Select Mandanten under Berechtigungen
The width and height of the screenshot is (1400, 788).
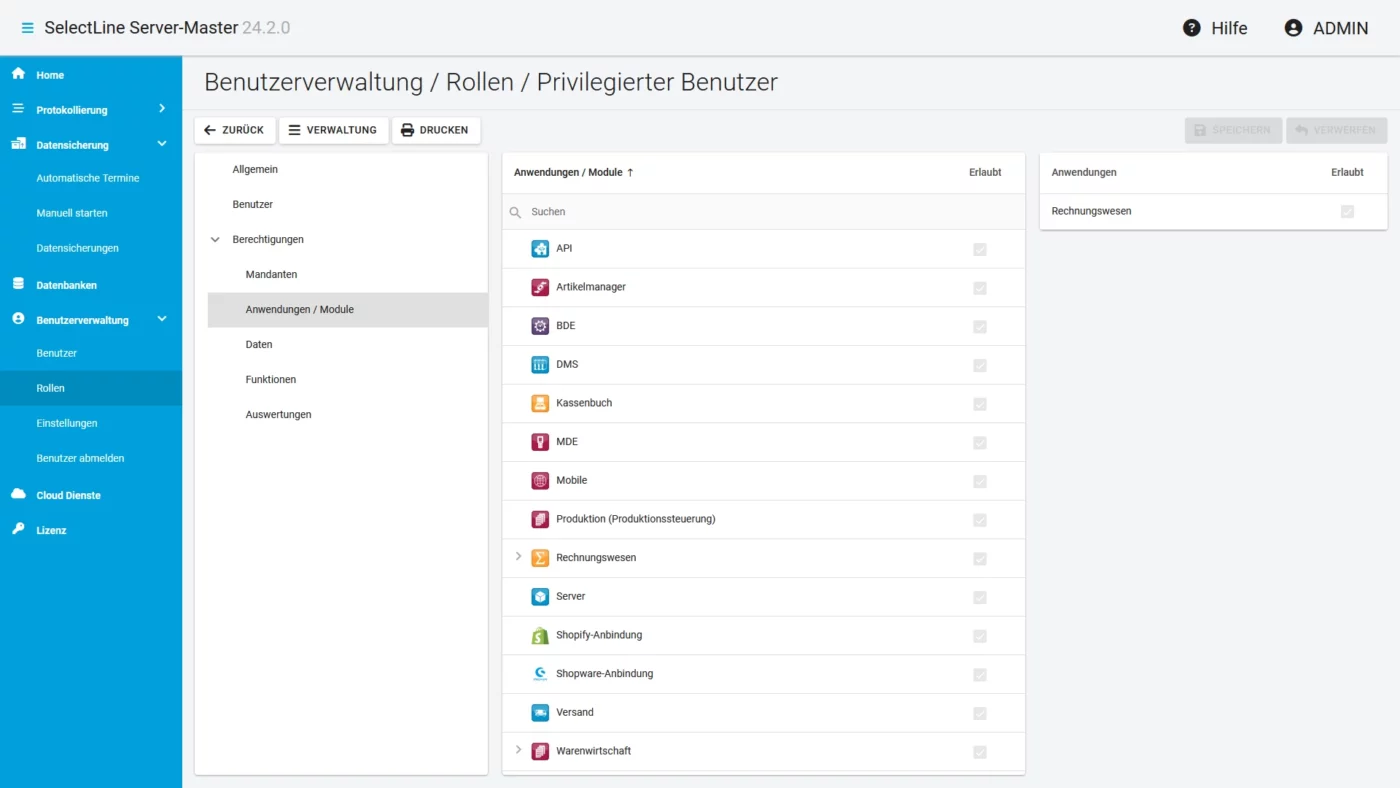pos(271,275)
